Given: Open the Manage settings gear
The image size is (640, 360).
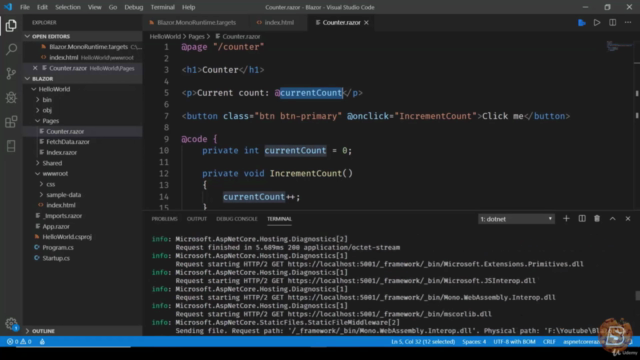Looking at the screenshot, I should point(11,324).
